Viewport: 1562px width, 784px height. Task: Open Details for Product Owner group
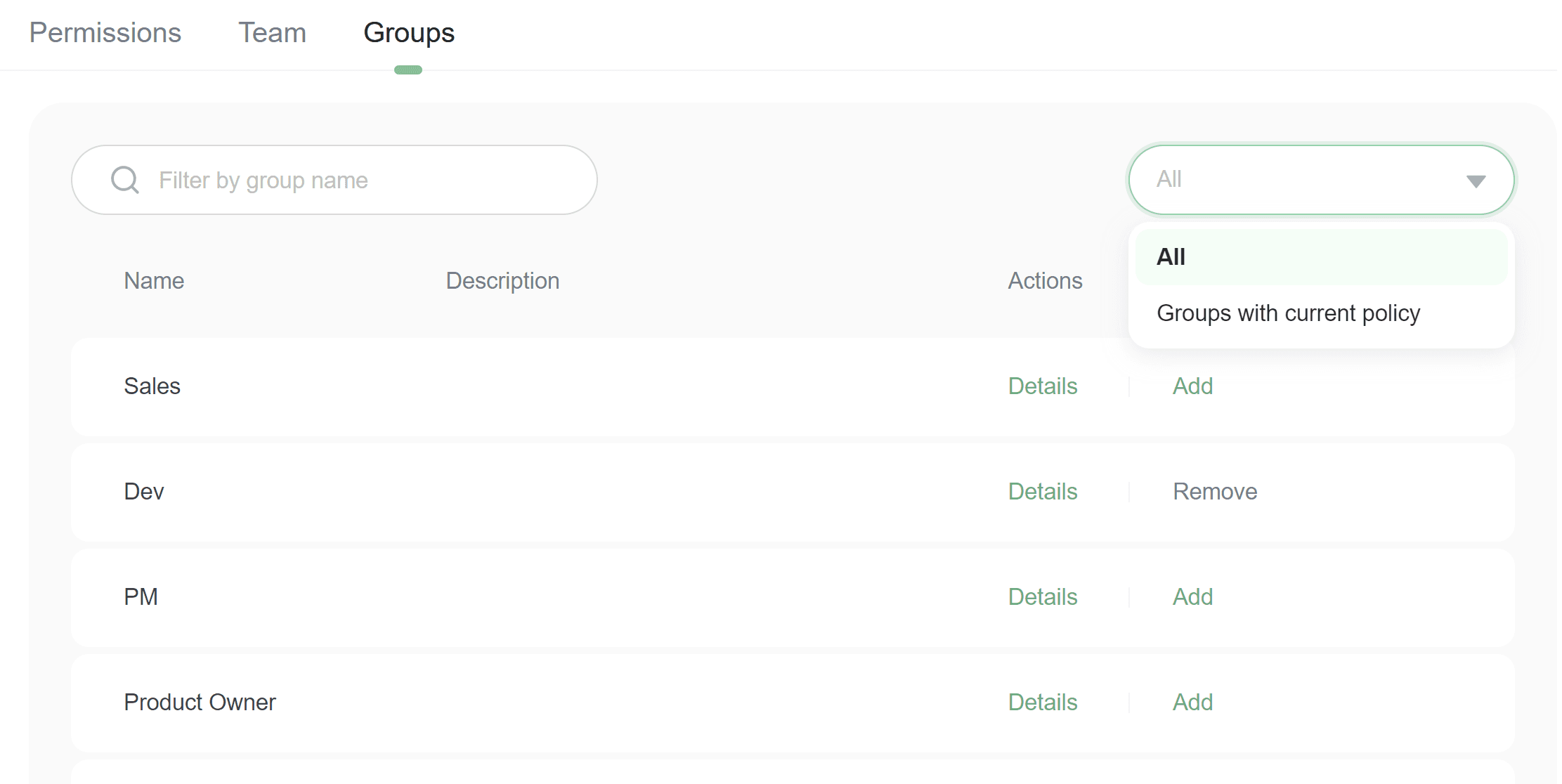[1042, 703]
